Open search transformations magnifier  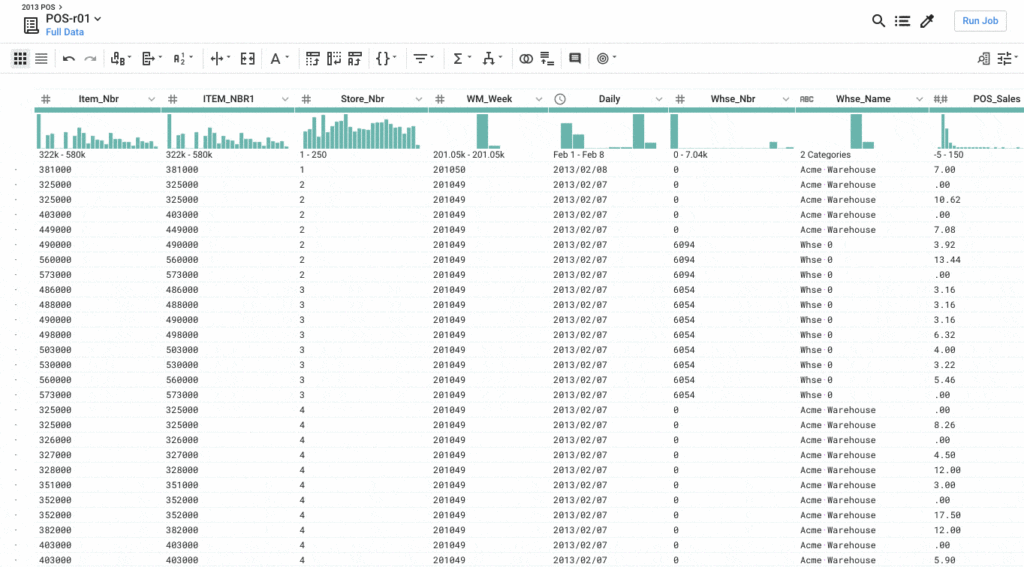point(878,21)
